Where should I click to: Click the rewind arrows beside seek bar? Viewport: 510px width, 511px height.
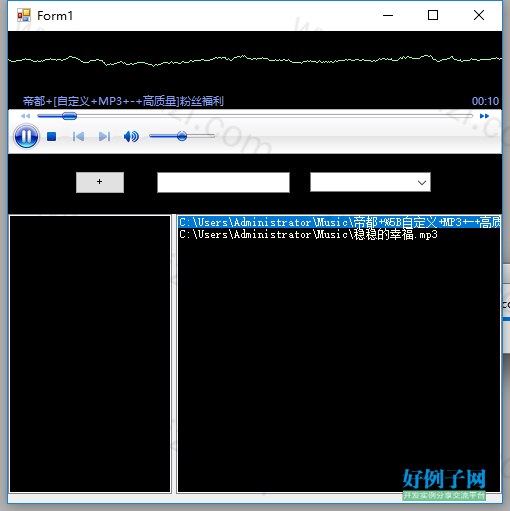pos(25,116)
